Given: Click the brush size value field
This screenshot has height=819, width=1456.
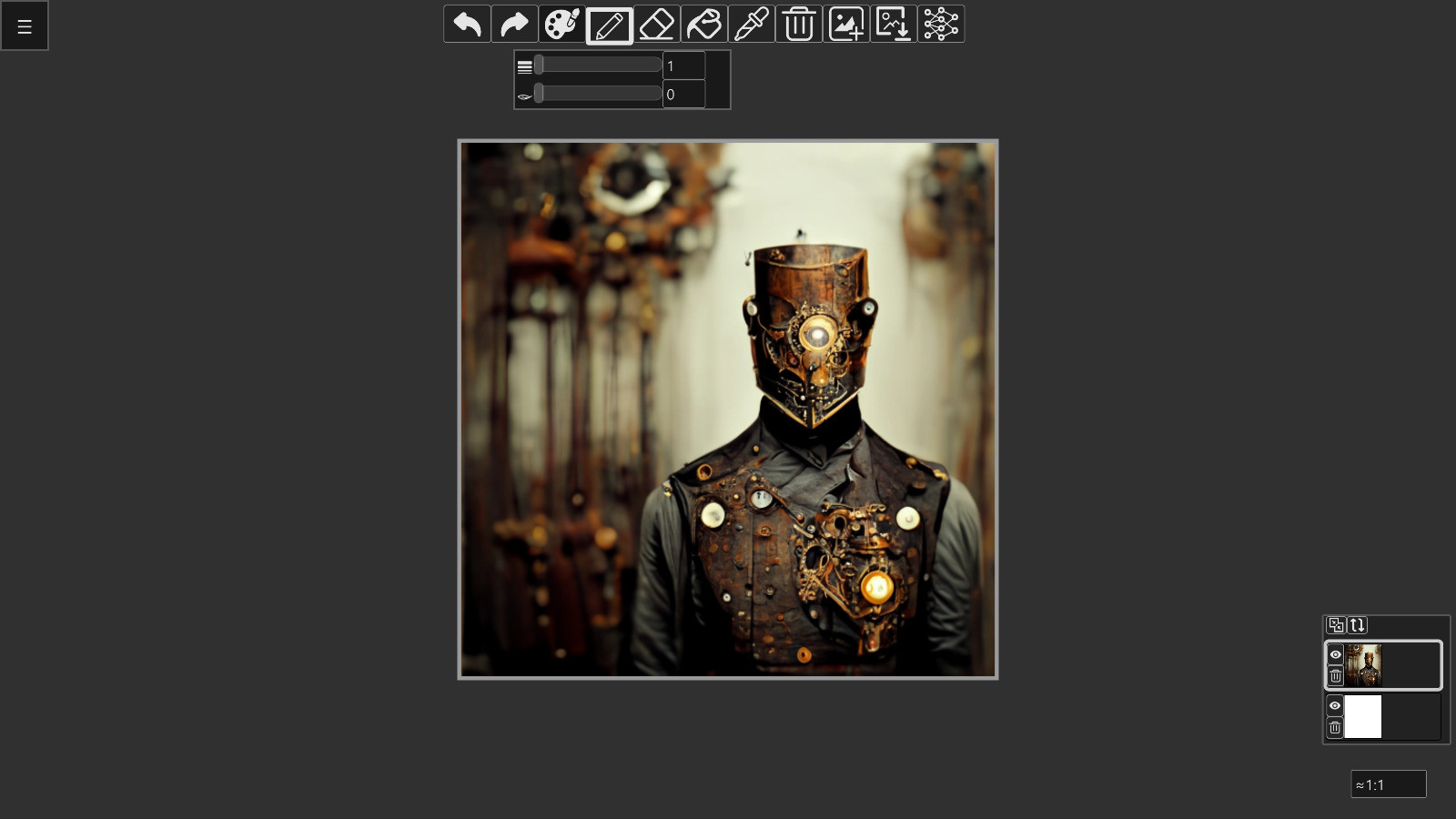Looking at the screenshot, I should 683,66.
